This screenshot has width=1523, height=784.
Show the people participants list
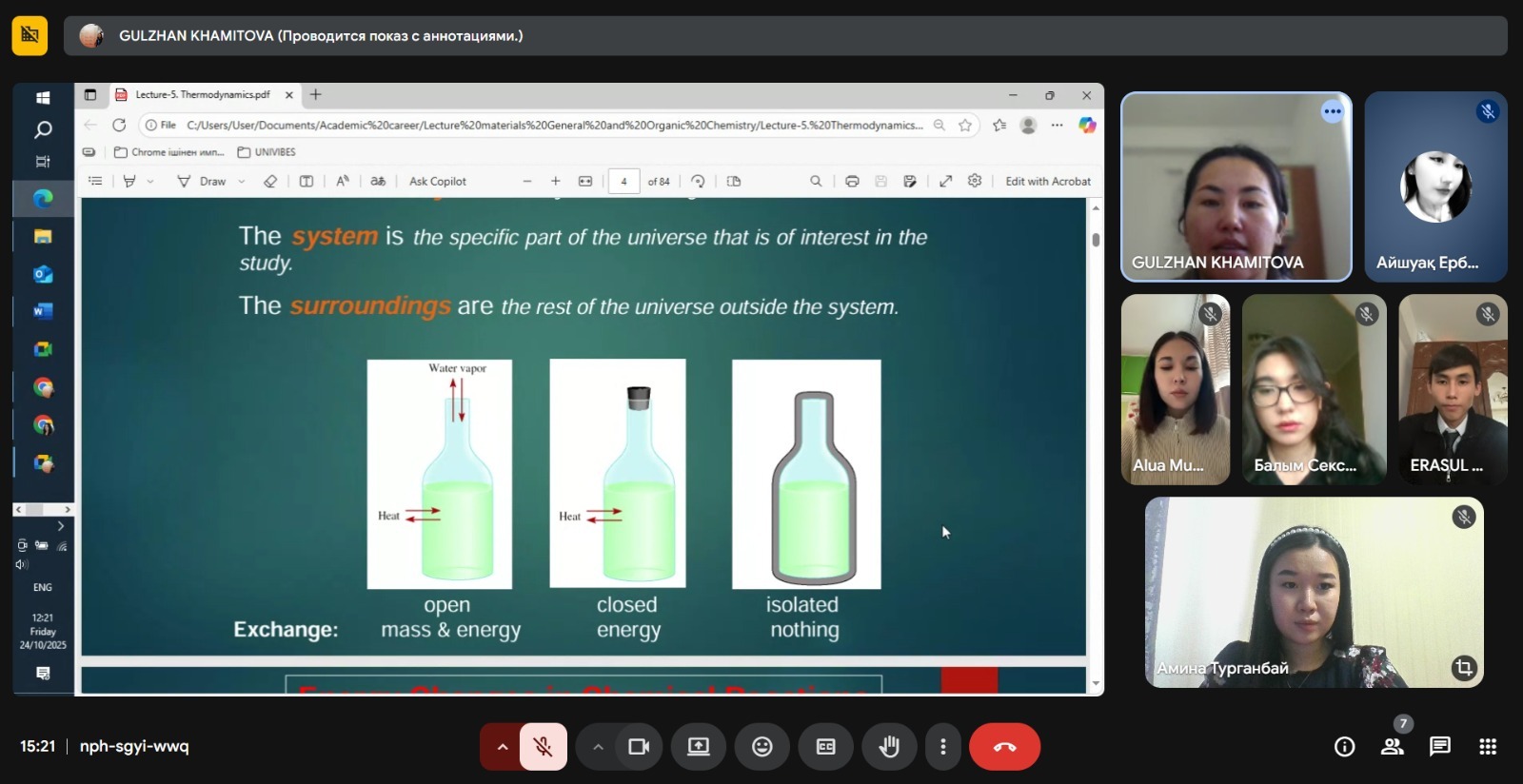coord(1392,747)
